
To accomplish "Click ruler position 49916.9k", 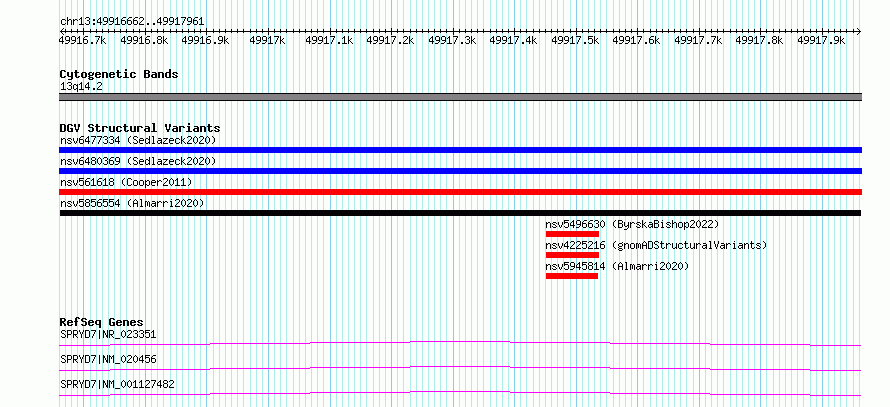I will 205,40.
